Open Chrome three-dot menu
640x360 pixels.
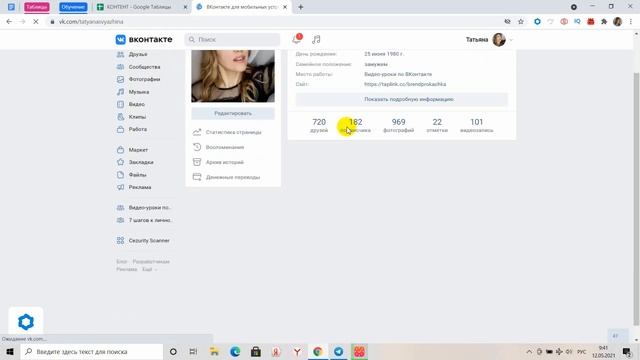tap(631, 22)
